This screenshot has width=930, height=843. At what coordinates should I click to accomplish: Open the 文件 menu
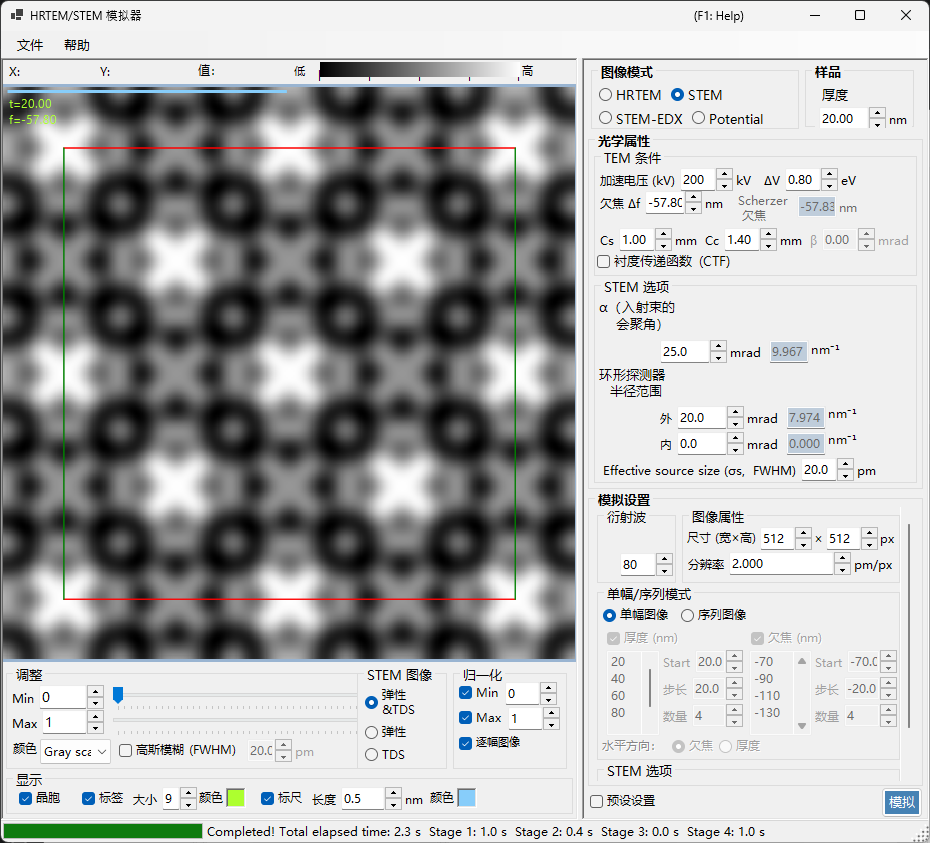[x=30, y=45]
